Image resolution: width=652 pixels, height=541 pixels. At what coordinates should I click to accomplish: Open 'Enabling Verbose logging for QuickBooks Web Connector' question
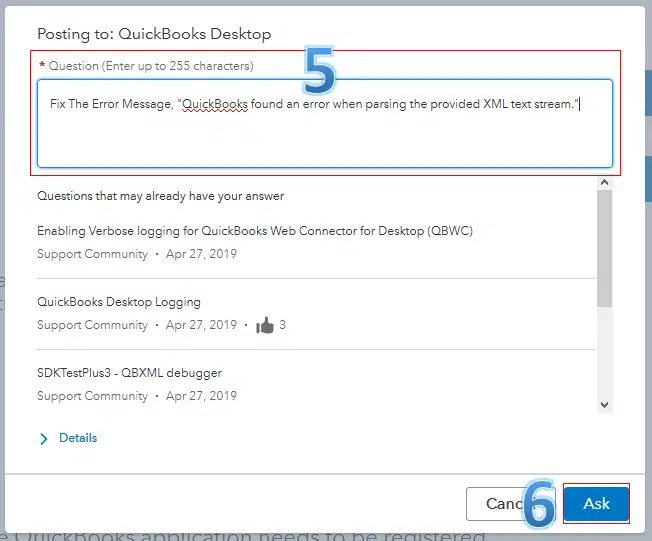click(x=255, y=231)
